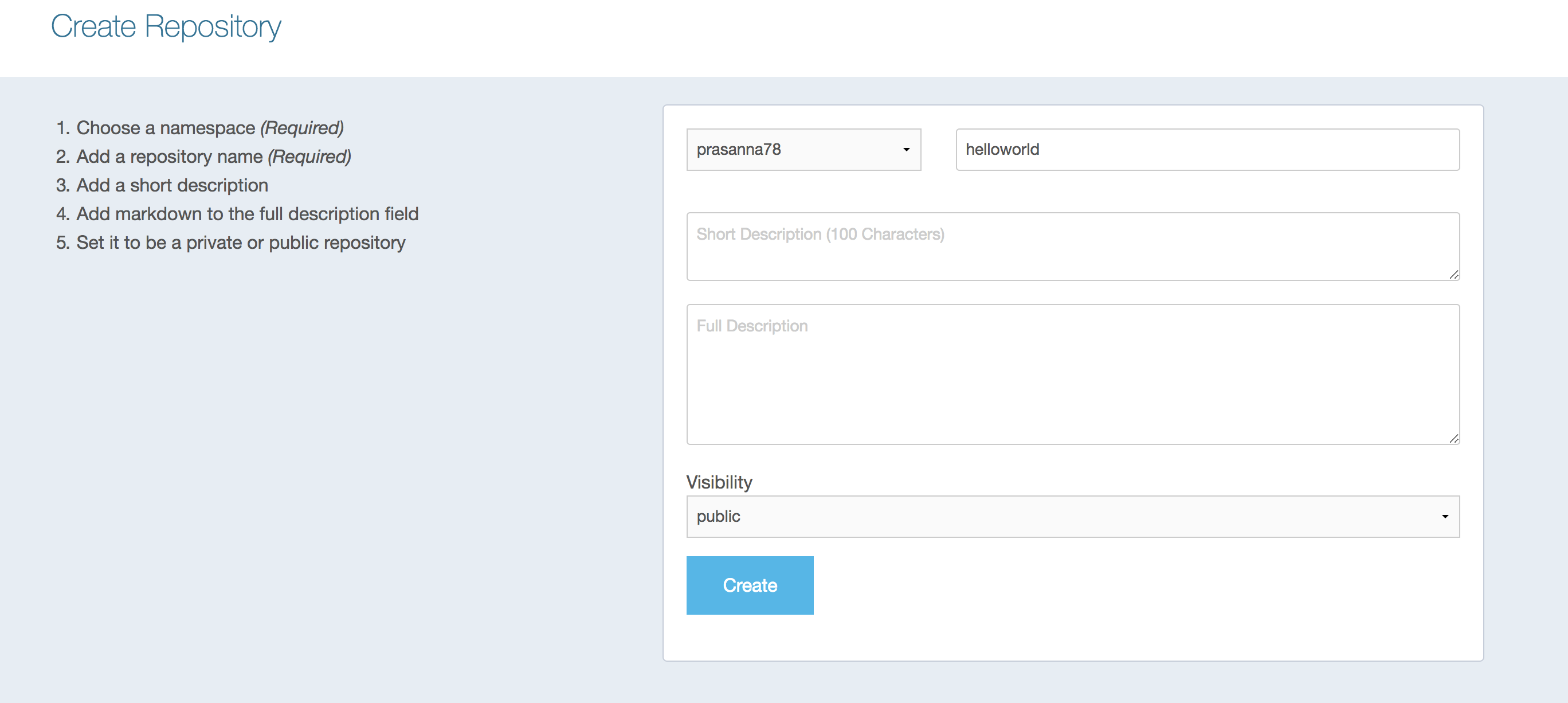The image size is (1568, 703).
Task: Click "(Required)" beside the repository name step
Action: (309, 157)
